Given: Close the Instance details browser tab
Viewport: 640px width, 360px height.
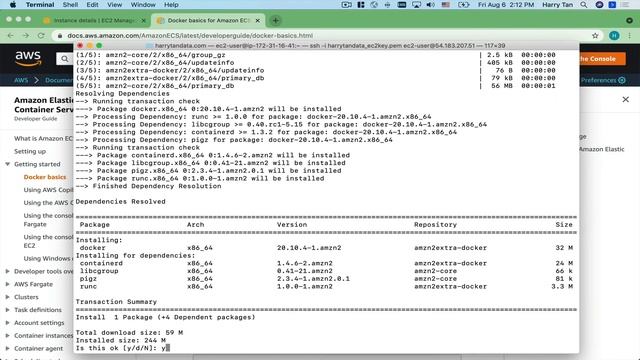Looking at the screenshot, I should pos(143,20).
